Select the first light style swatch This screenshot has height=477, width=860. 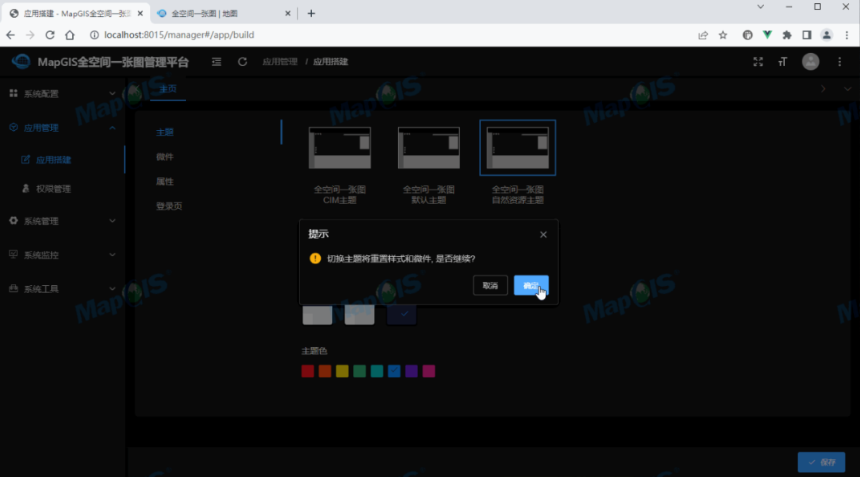point(317,315)
